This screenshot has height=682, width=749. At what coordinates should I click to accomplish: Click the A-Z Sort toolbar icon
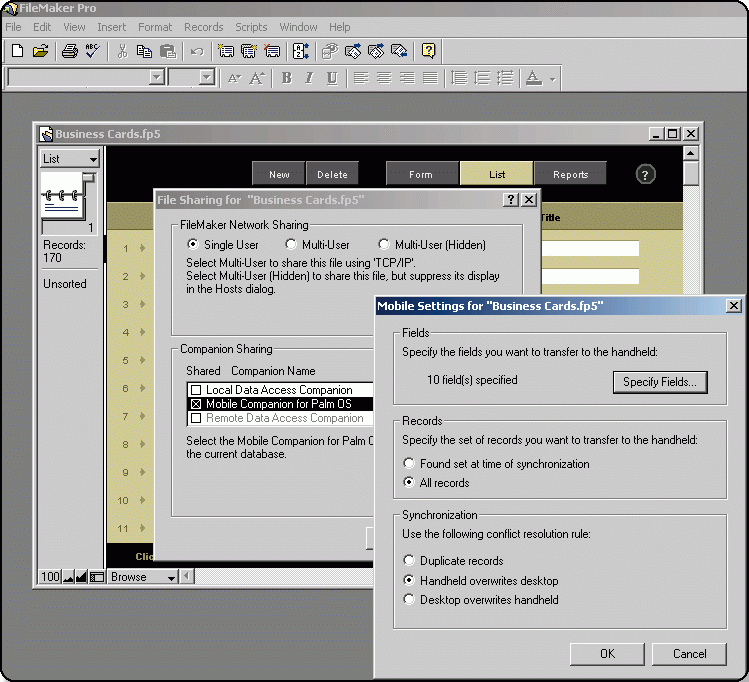coord(300,51)
